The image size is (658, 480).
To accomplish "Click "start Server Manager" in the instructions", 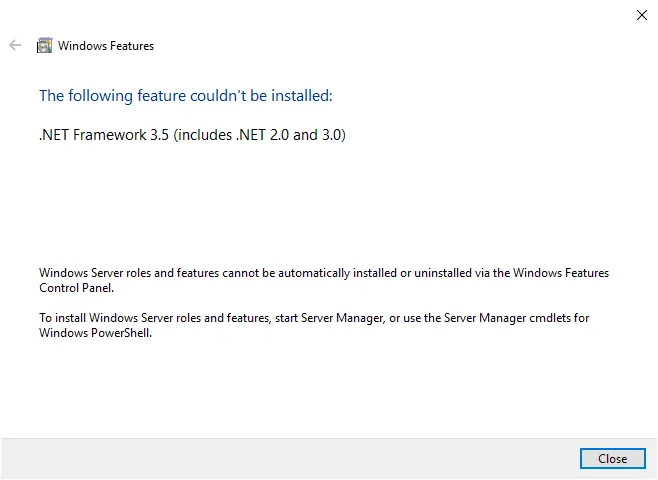I will [329, 318].
